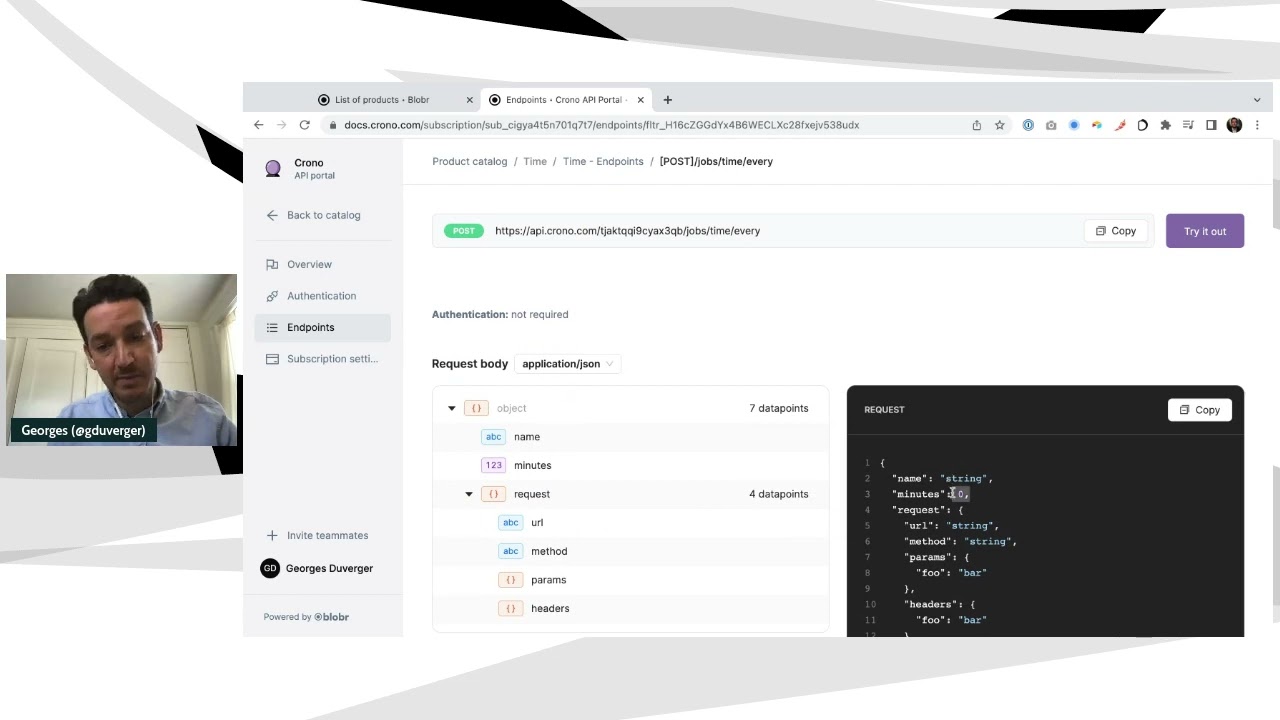This screenshot has width=1280, height=720.
Task: Collapse the request tree node
Action: click(x=469, y=494)
